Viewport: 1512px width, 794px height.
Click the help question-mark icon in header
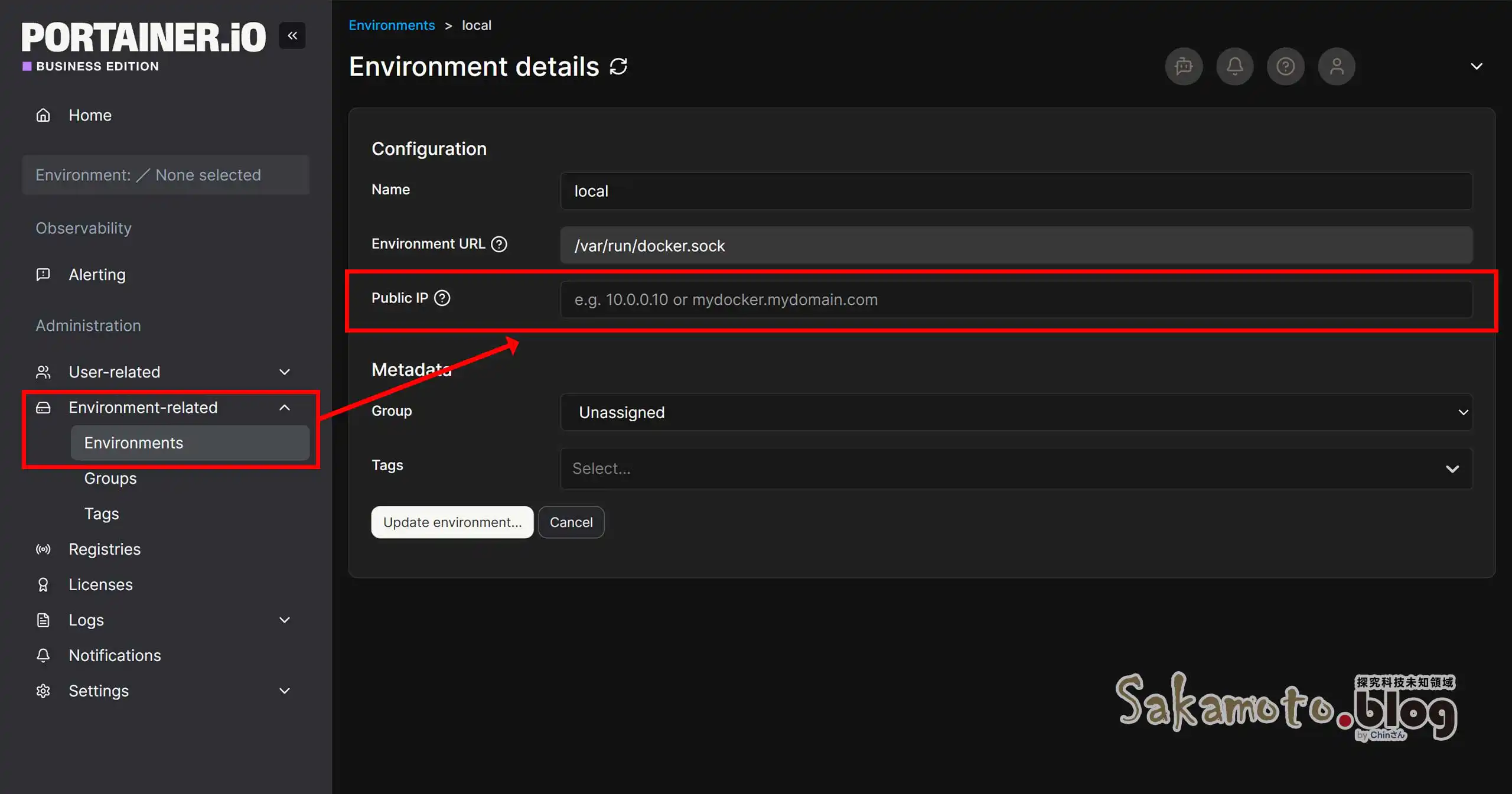click(x=1285, y=66)
